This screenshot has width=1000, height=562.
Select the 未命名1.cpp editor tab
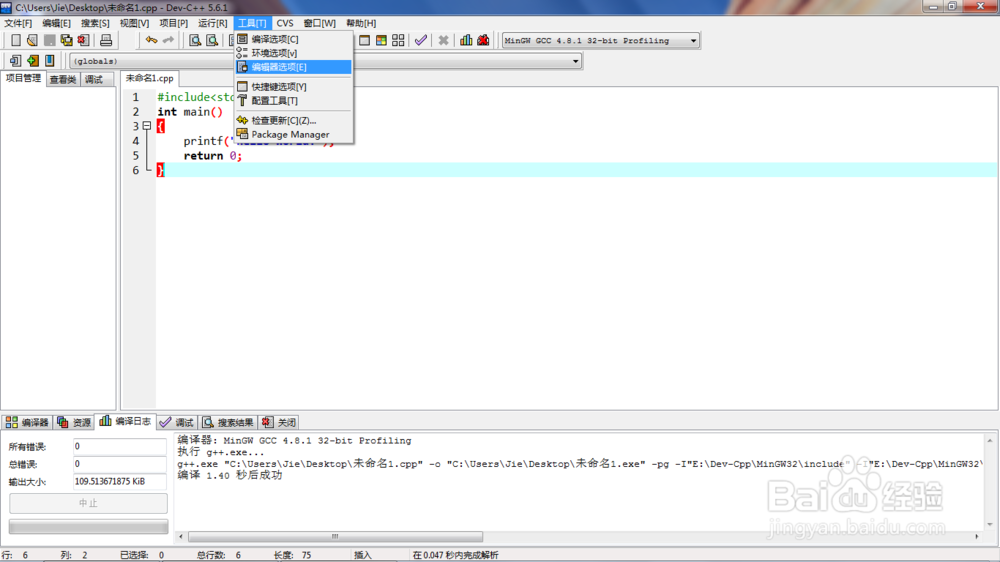coord(149,78)
